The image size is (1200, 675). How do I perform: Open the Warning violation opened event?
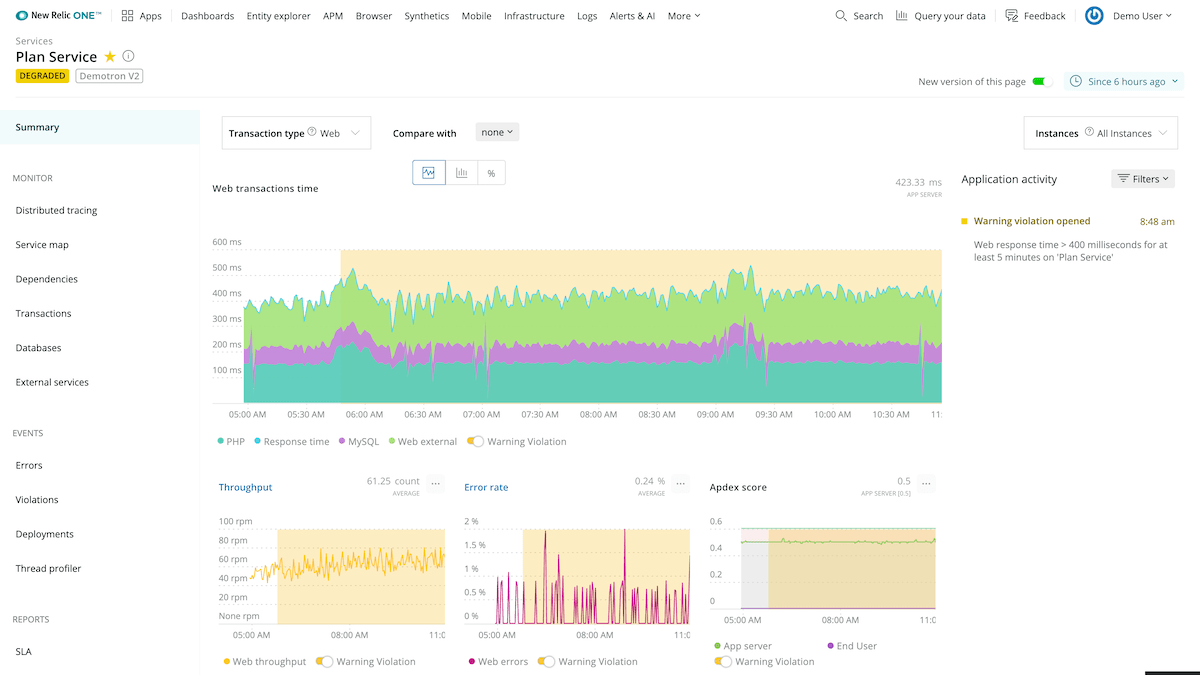(1032, 221)
